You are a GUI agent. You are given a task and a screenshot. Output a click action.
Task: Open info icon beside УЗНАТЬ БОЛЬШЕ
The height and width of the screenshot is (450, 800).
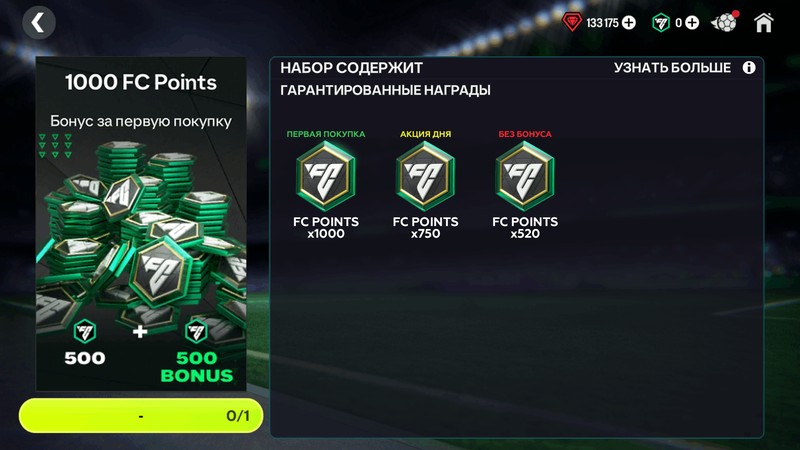point(748,68)
